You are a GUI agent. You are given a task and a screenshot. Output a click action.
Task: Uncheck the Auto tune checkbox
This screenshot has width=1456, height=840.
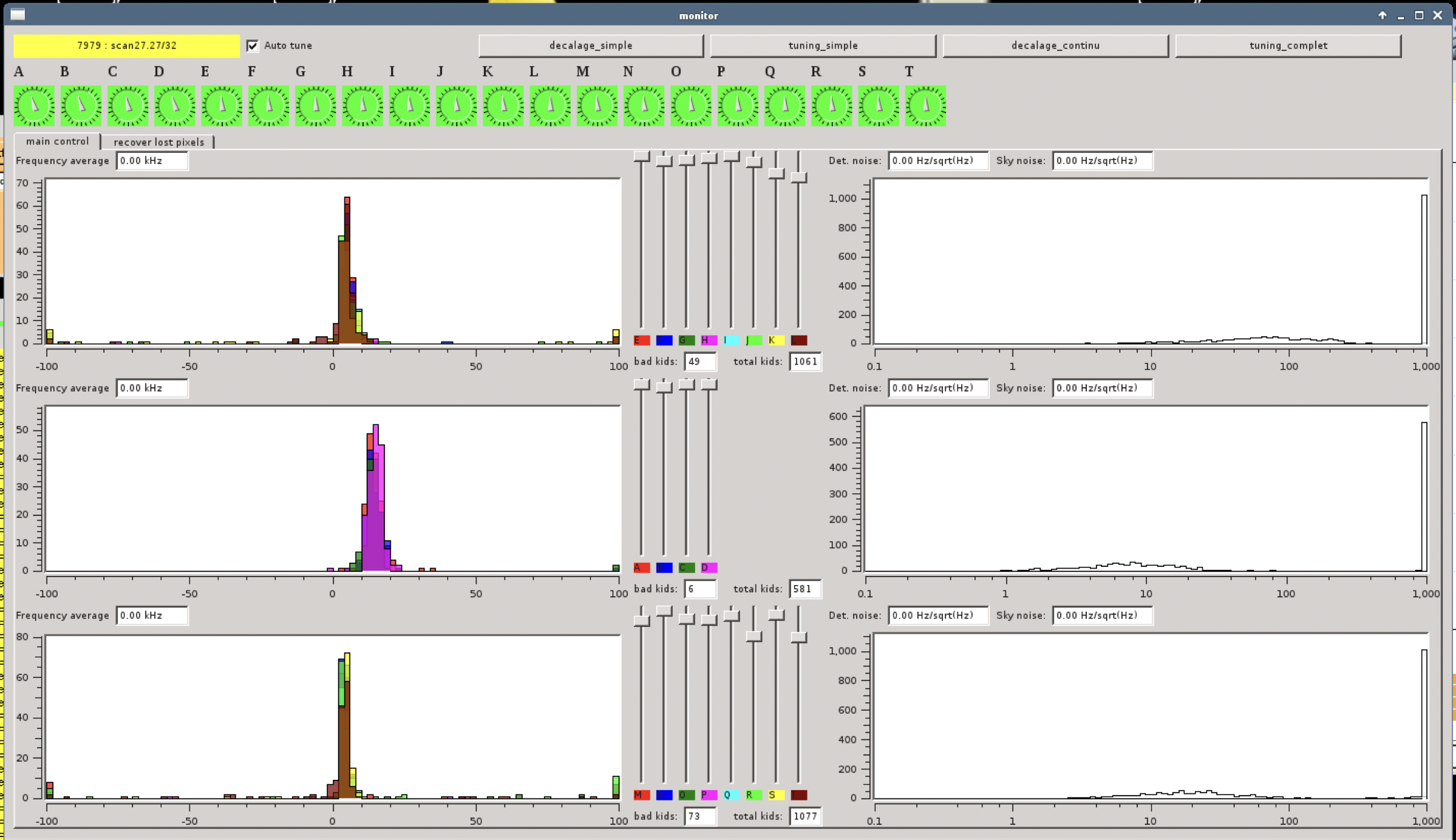[253, 46]
